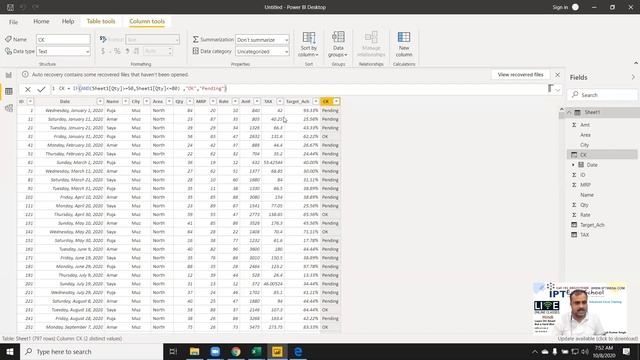Collapse the Sheet1 table in Fields
Image resolution: width=640 pixels, height=360 pixels.
coord(569,112)
